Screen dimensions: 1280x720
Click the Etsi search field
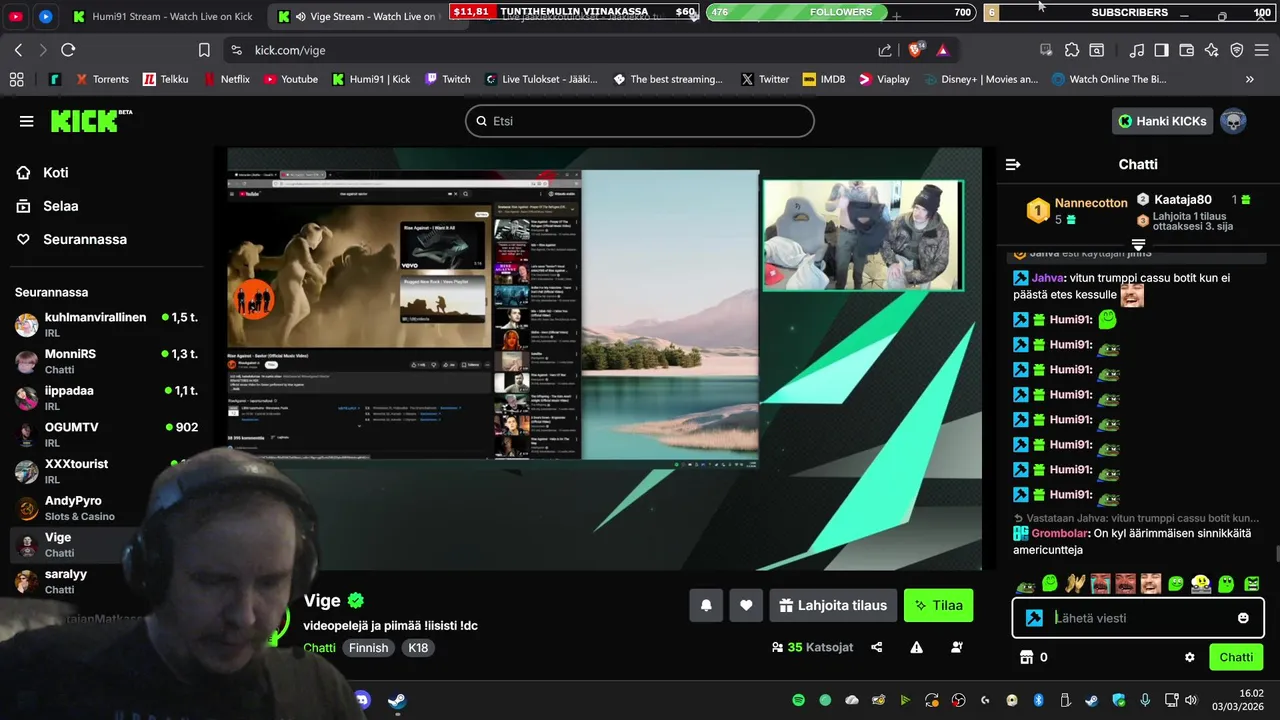click(640, 121)
